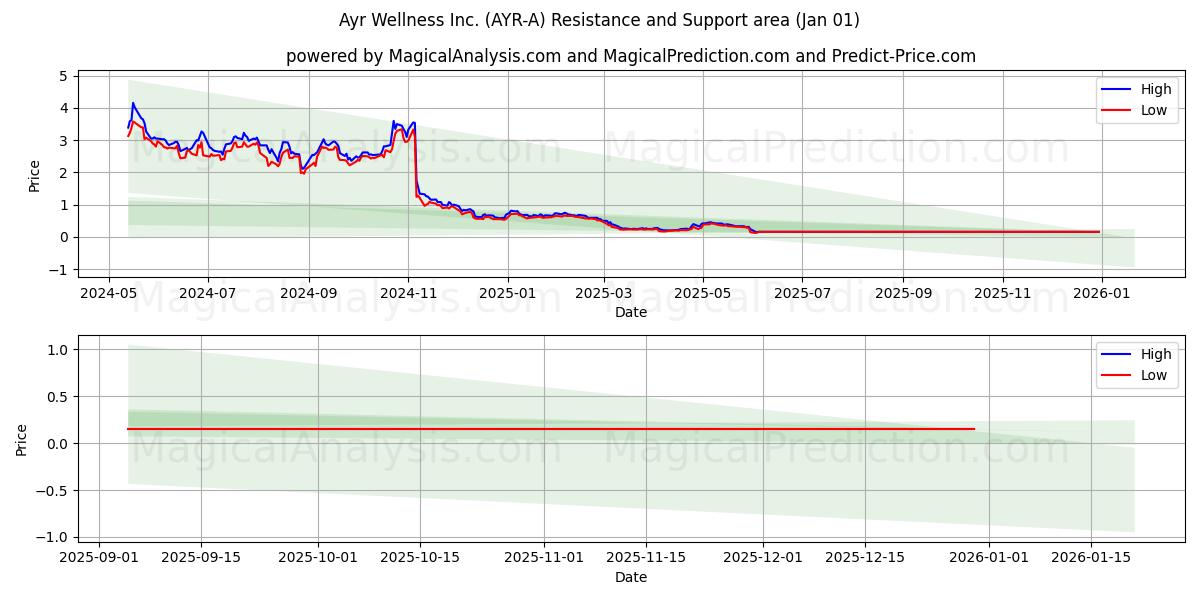The image size is (1200, 600).
Task: Click the "Price" y-axis label of the bottom chart
Action: (x=22, y=440)
